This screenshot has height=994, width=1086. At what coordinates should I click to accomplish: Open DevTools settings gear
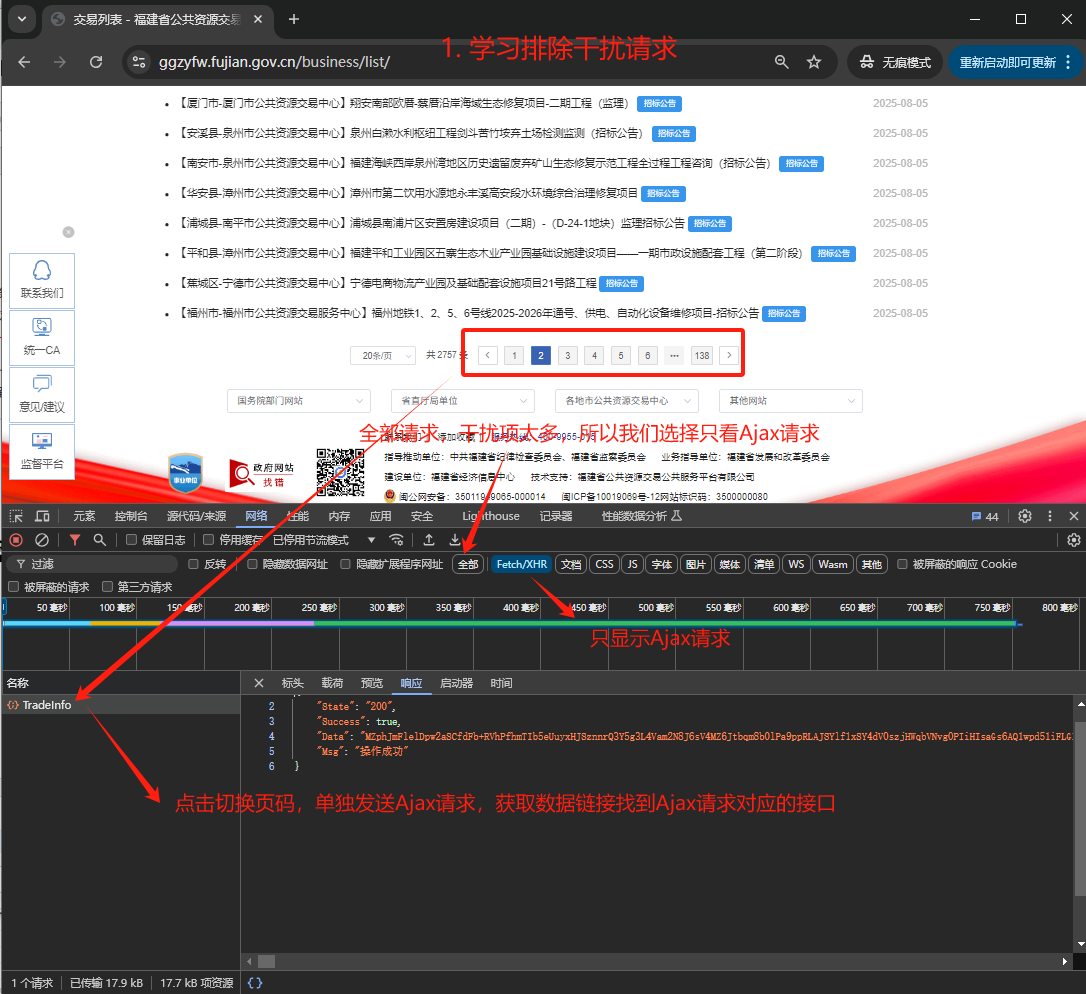coord(1025,516)
